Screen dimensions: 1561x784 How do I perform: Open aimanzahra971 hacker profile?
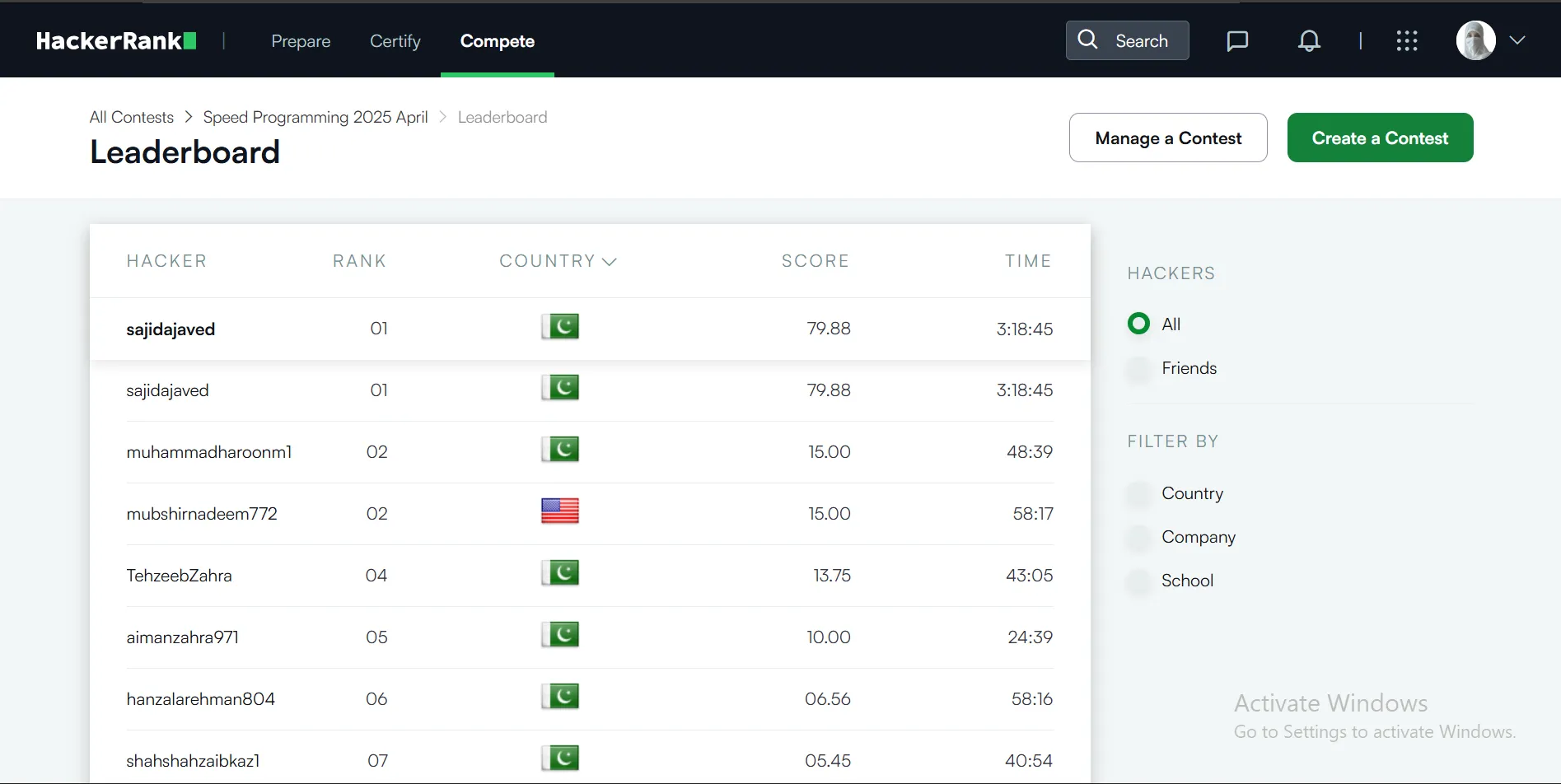pyautogui.click(x=183, y=637)
